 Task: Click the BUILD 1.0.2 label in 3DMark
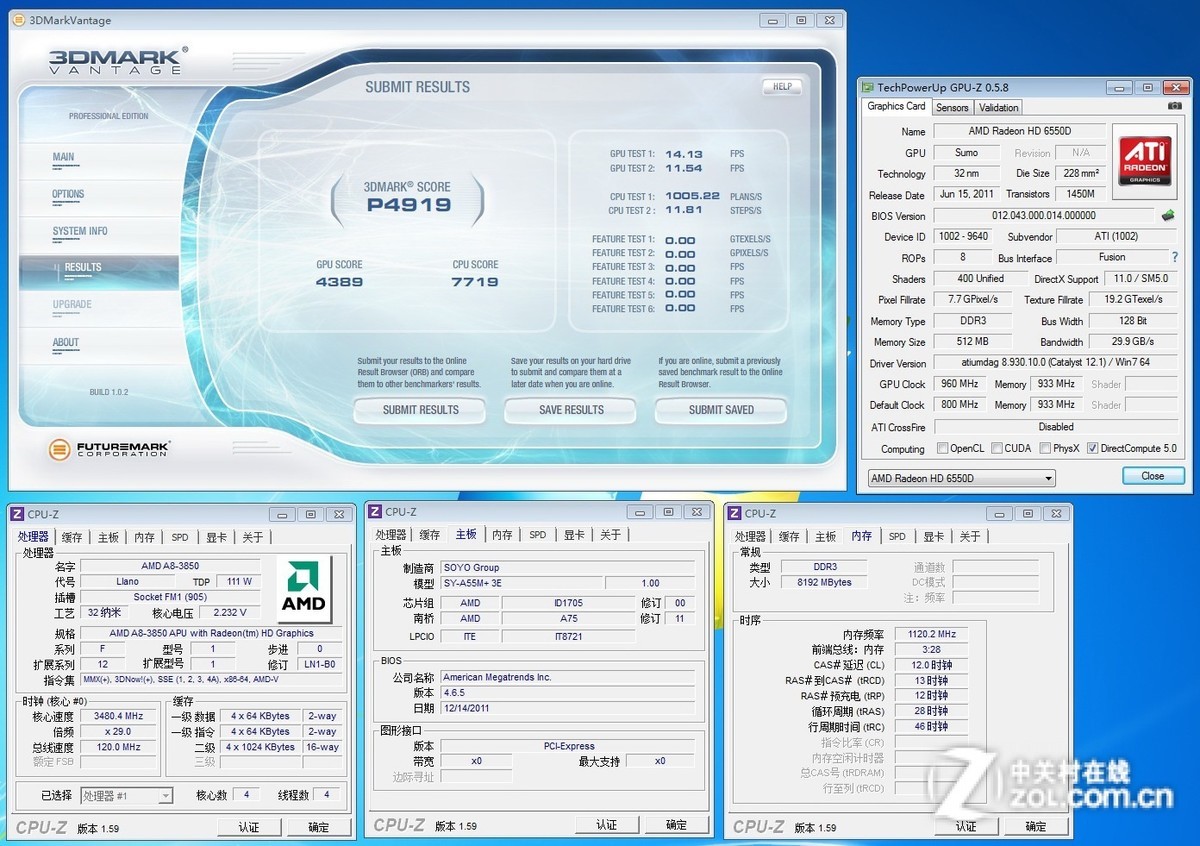pyautogui.click(x=109, y=392)
